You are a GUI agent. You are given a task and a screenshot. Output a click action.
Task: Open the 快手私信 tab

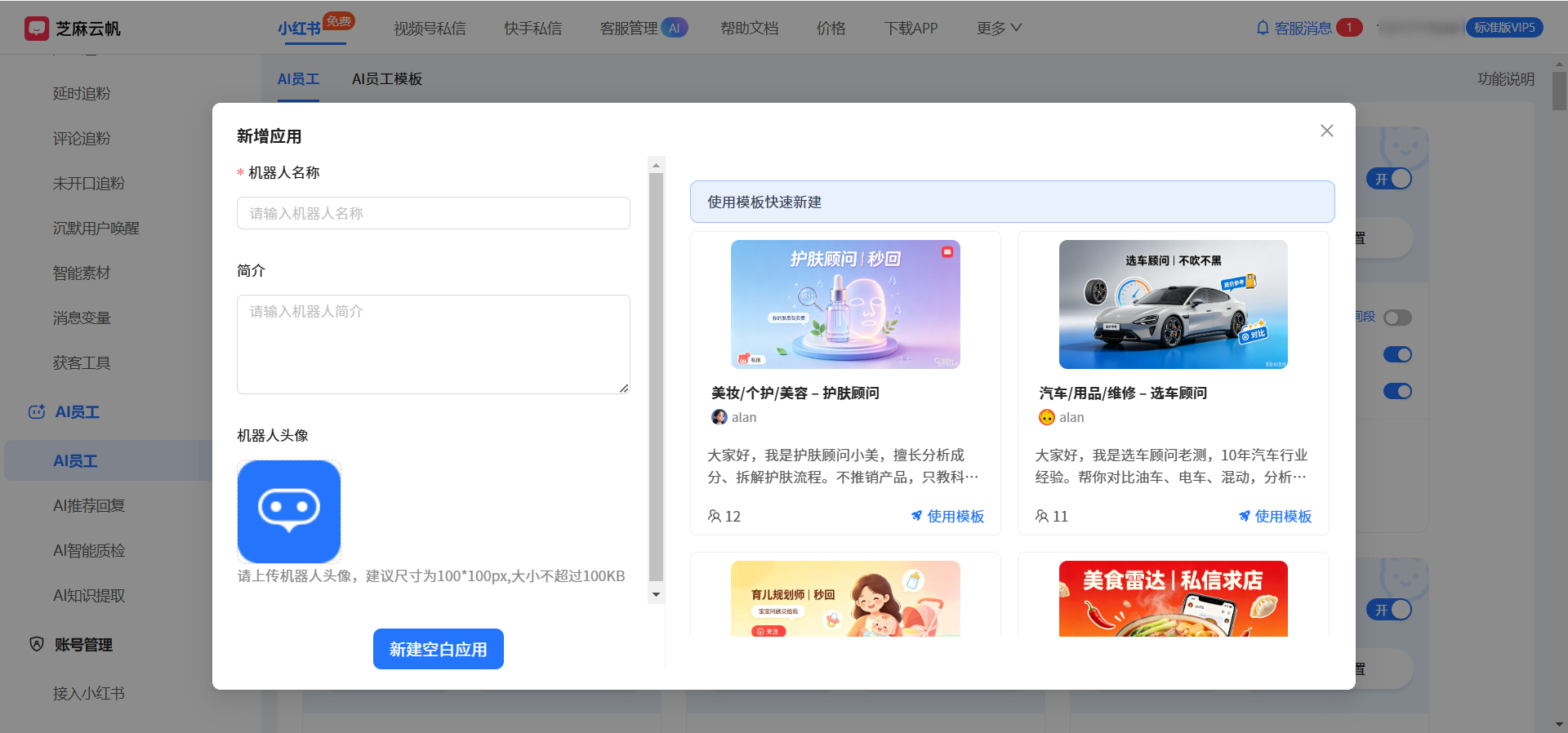(x=532, y=29)
